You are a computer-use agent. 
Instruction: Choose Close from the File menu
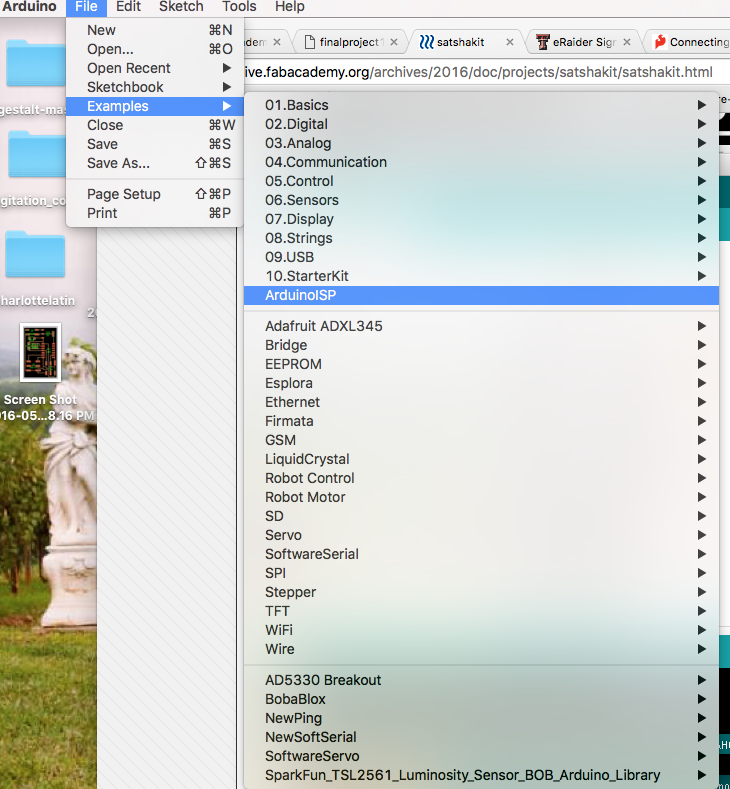pos(154,125)
